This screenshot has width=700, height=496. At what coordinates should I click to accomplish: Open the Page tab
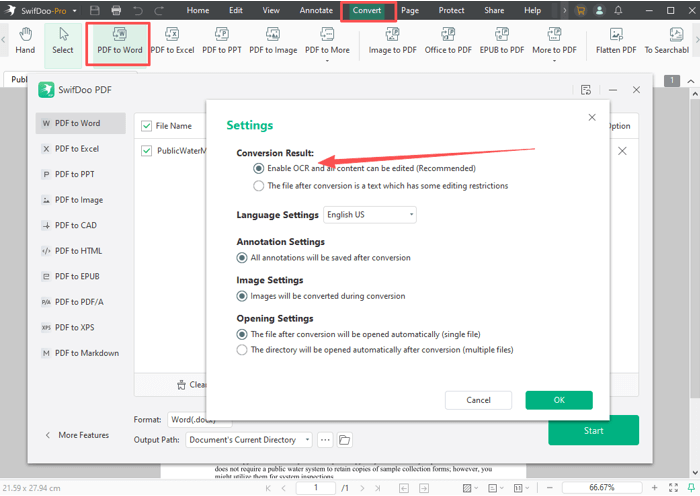[410, 10]
